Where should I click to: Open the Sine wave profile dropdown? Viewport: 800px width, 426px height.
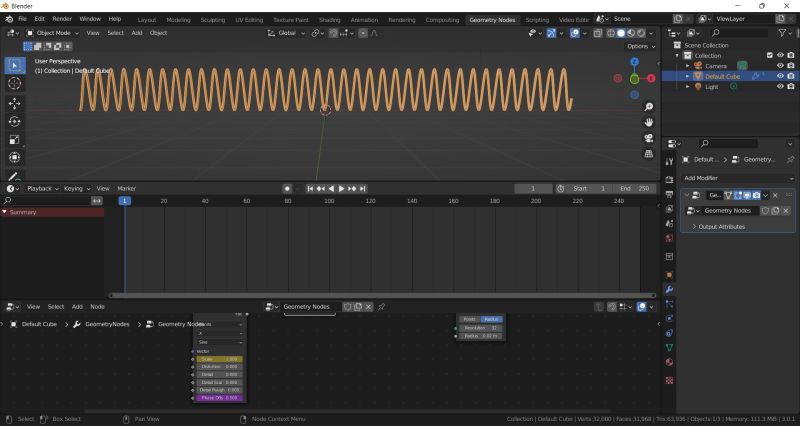click(x=220, y=342)
